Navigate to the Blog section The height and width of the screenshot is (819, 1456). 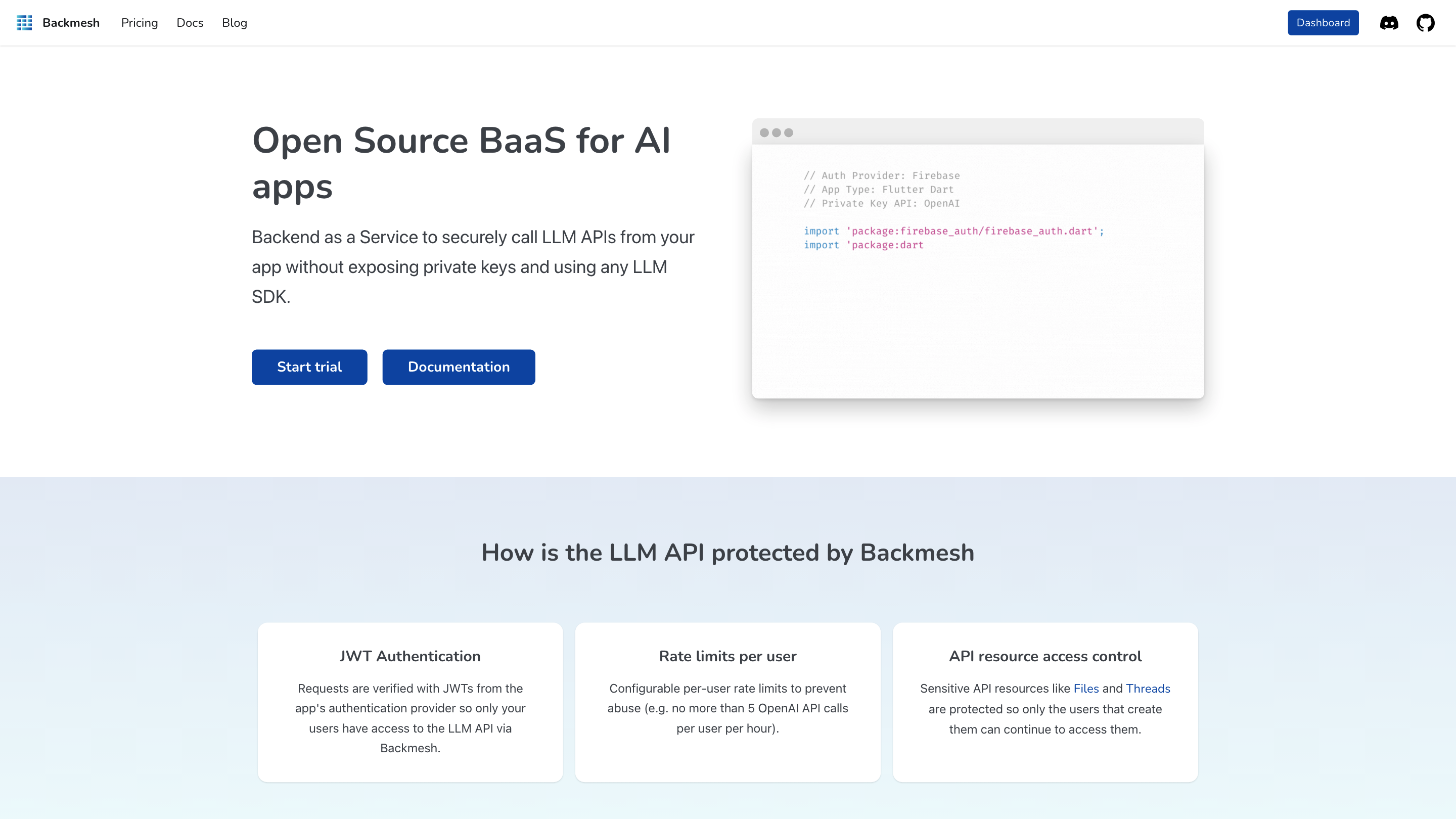tap(234, 23)
